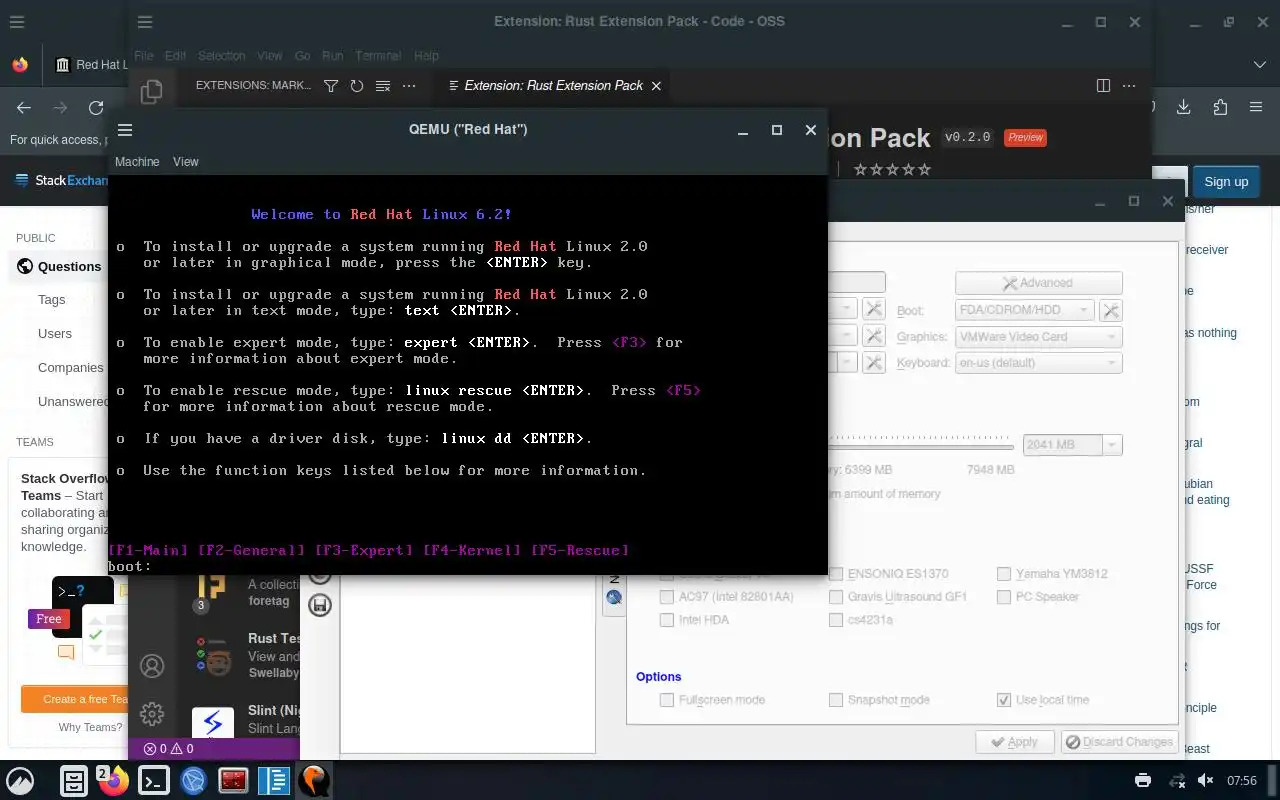Click the floppy save icon beside VM list
This screenshot has width=1280, height=800.
pyautogui.click(x=320, y=605)
